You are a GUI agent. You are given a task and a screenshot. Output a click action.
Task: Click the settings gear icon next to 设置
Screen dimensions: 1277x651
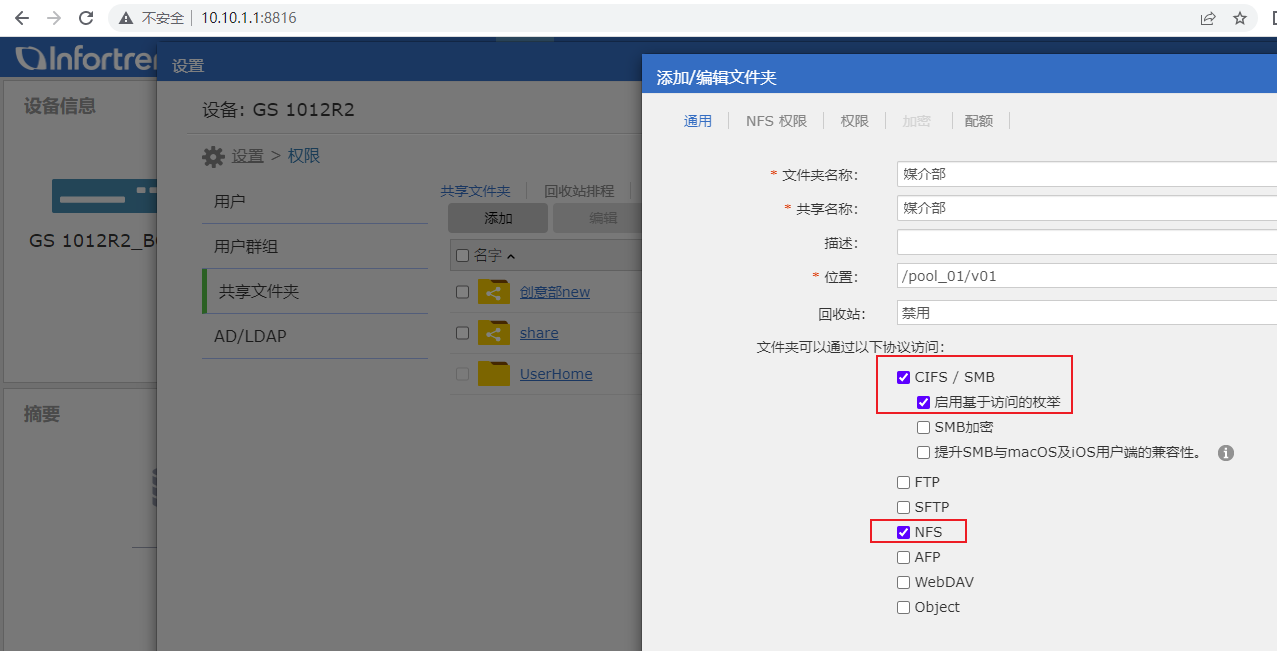point(213,157)
